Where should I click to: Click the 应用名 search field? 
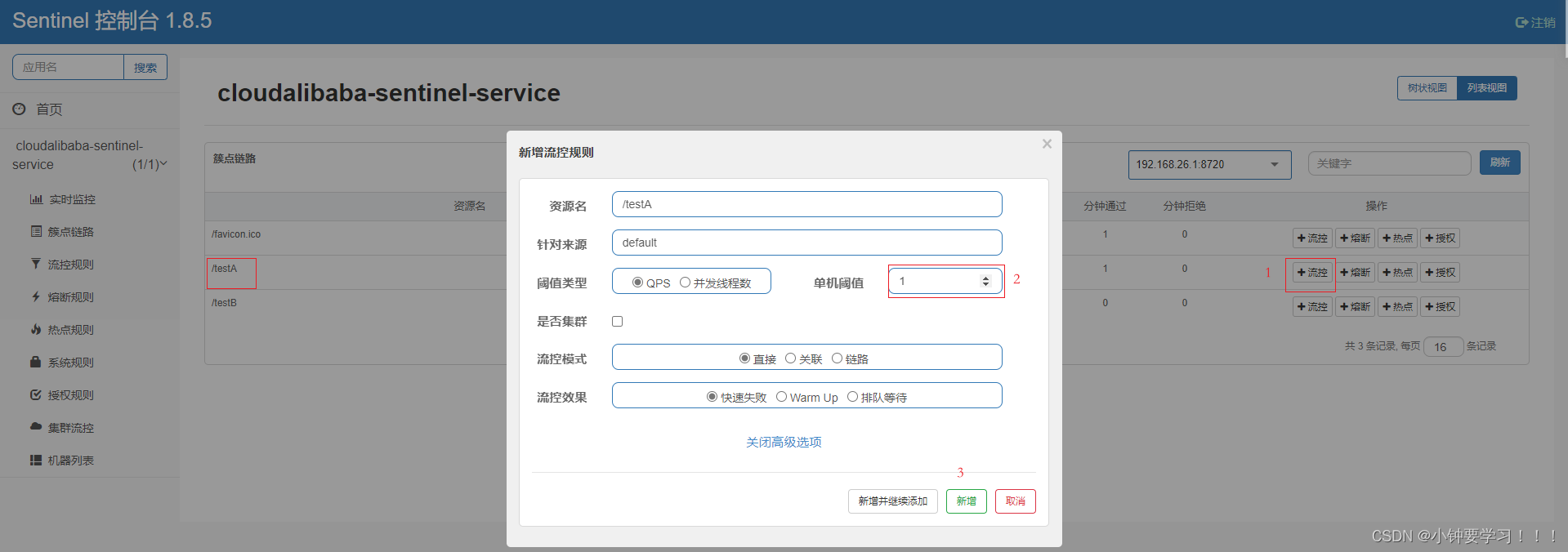click(68, 67)
